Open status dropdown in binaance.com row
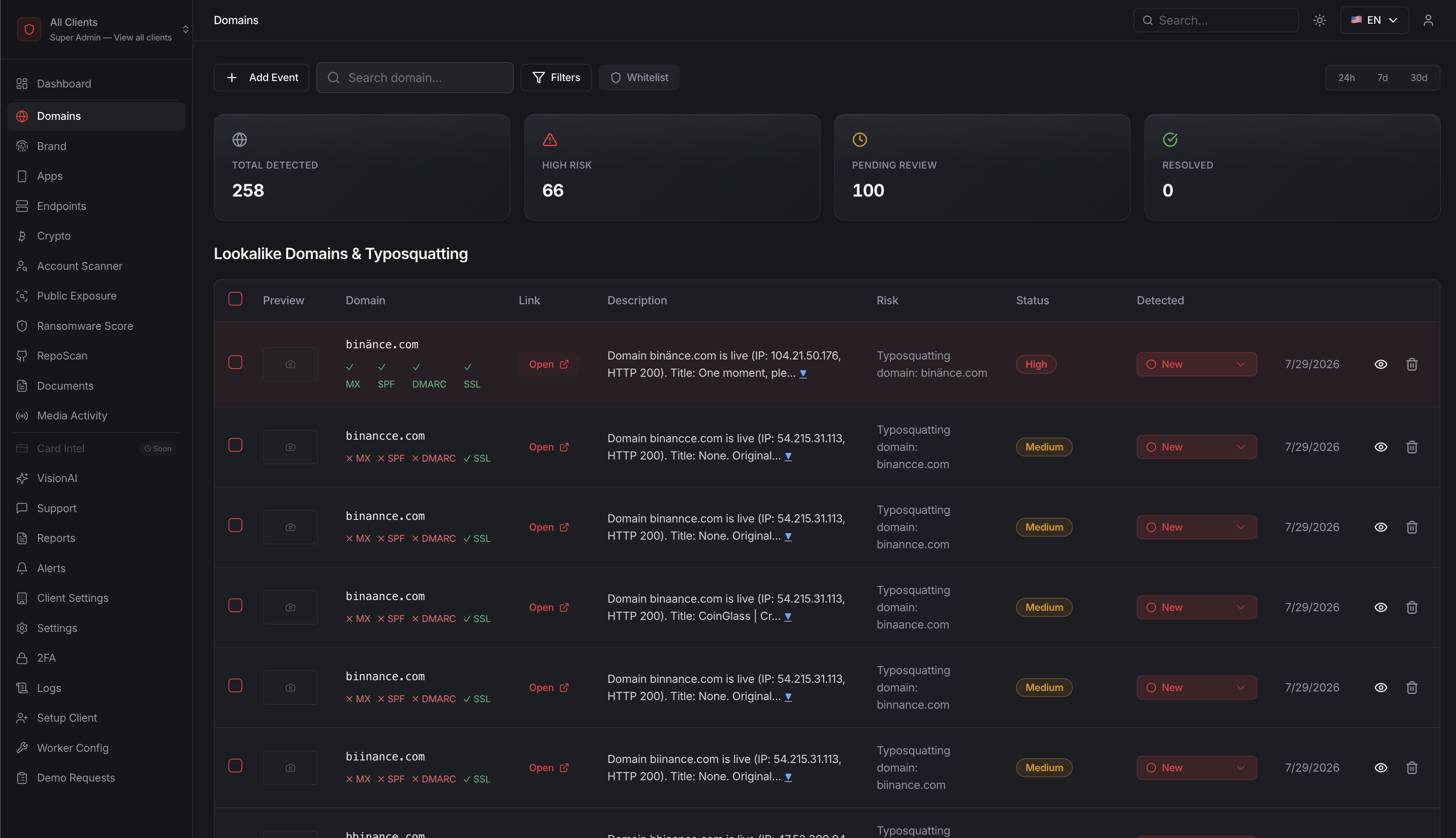The image size is (1456, 838). [1197, 607]
